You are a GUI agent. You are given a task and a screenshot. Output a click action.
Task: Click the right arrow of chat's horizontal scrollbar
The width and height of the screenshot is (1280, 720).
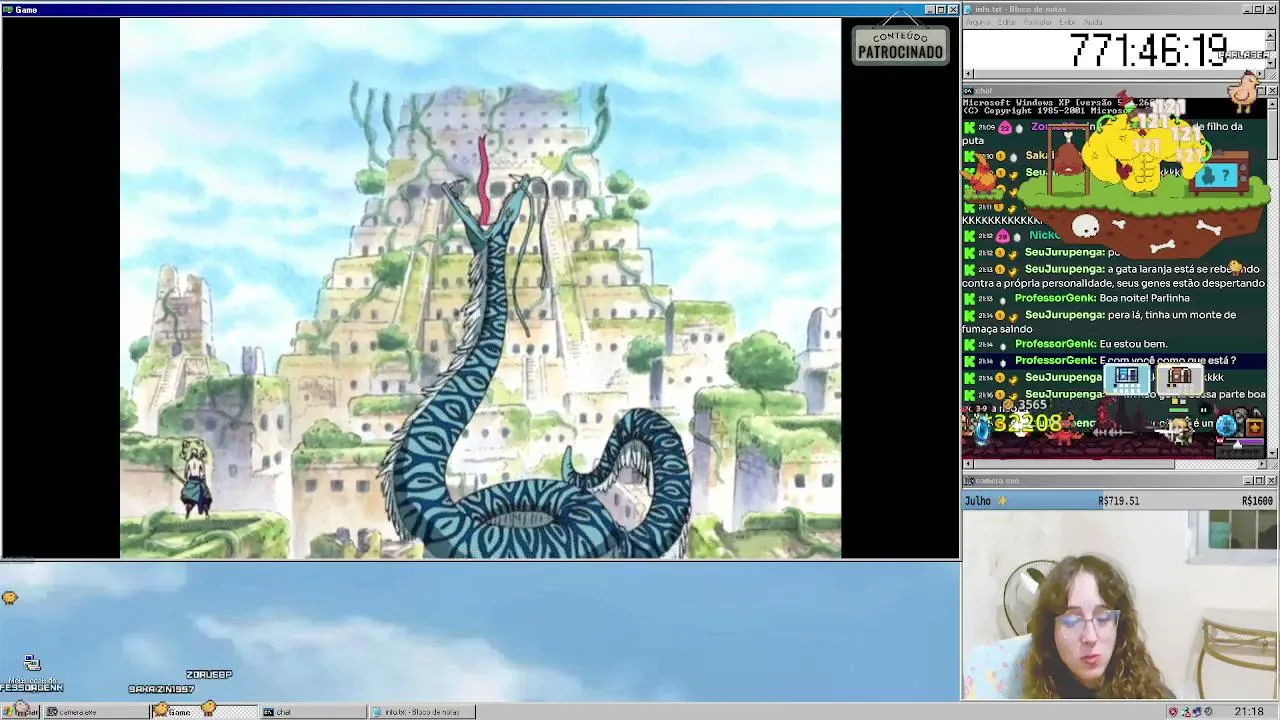(1260, 464)
